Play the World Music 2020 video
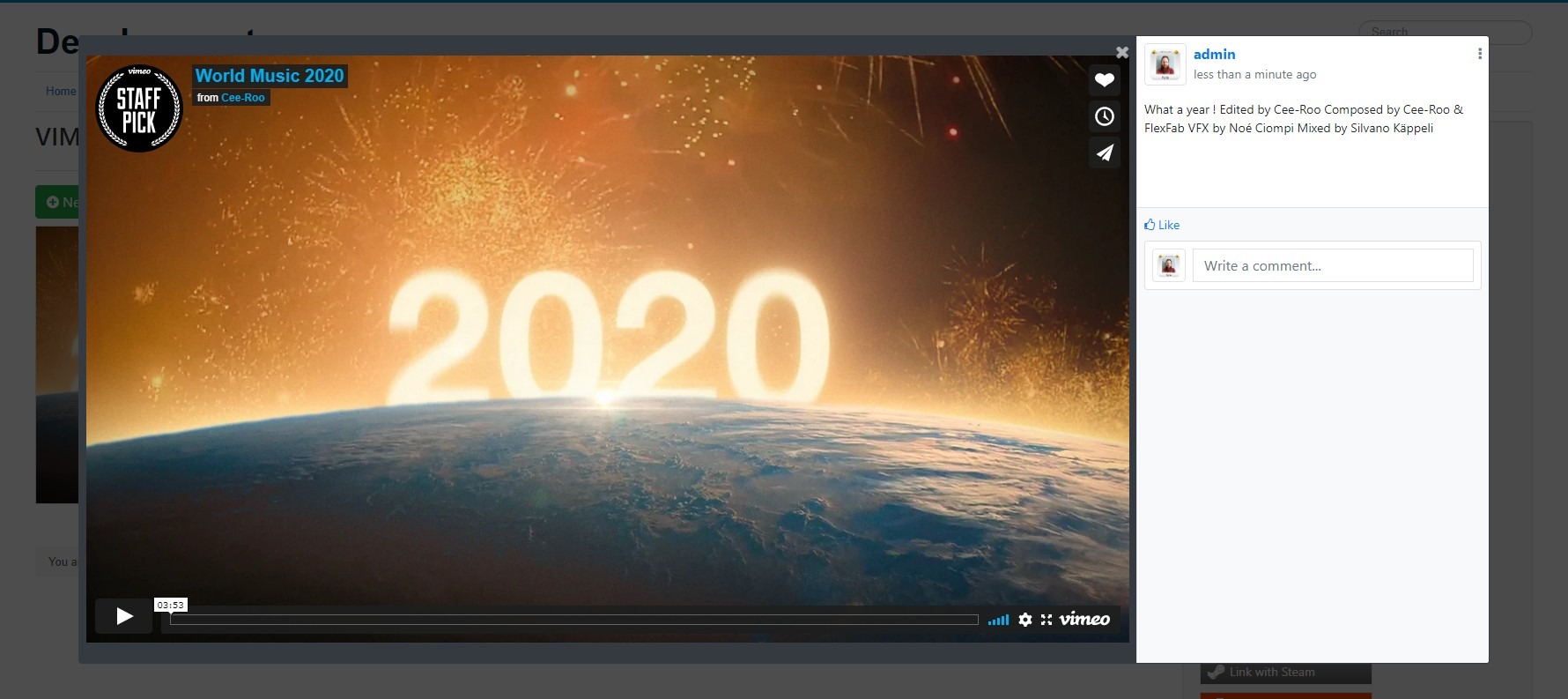This screenshot has width=1568, height=699. click(x=124, y=616)
